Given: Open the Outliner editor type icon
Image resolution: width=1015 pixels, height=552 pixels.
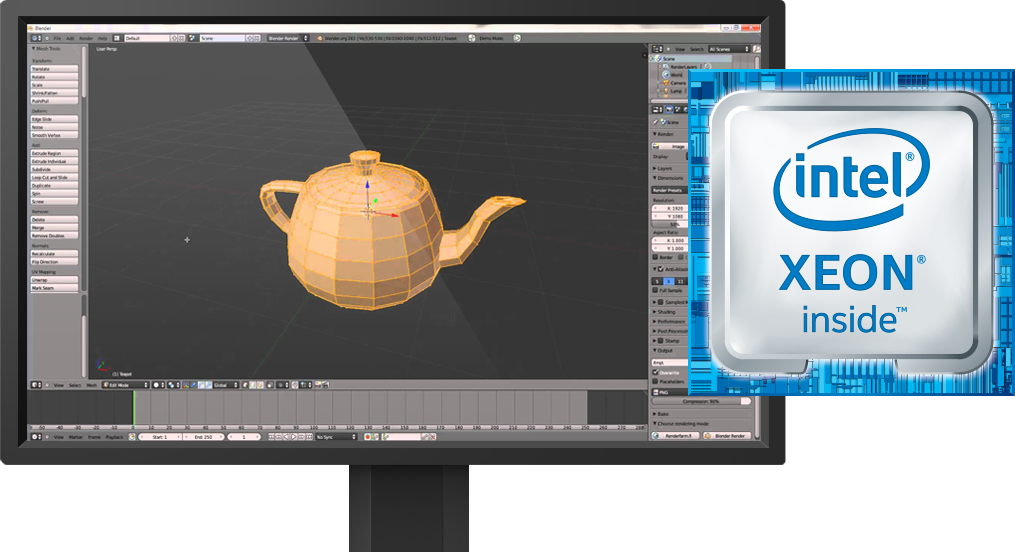Looking at the screenshot, I should click(657, 49).
